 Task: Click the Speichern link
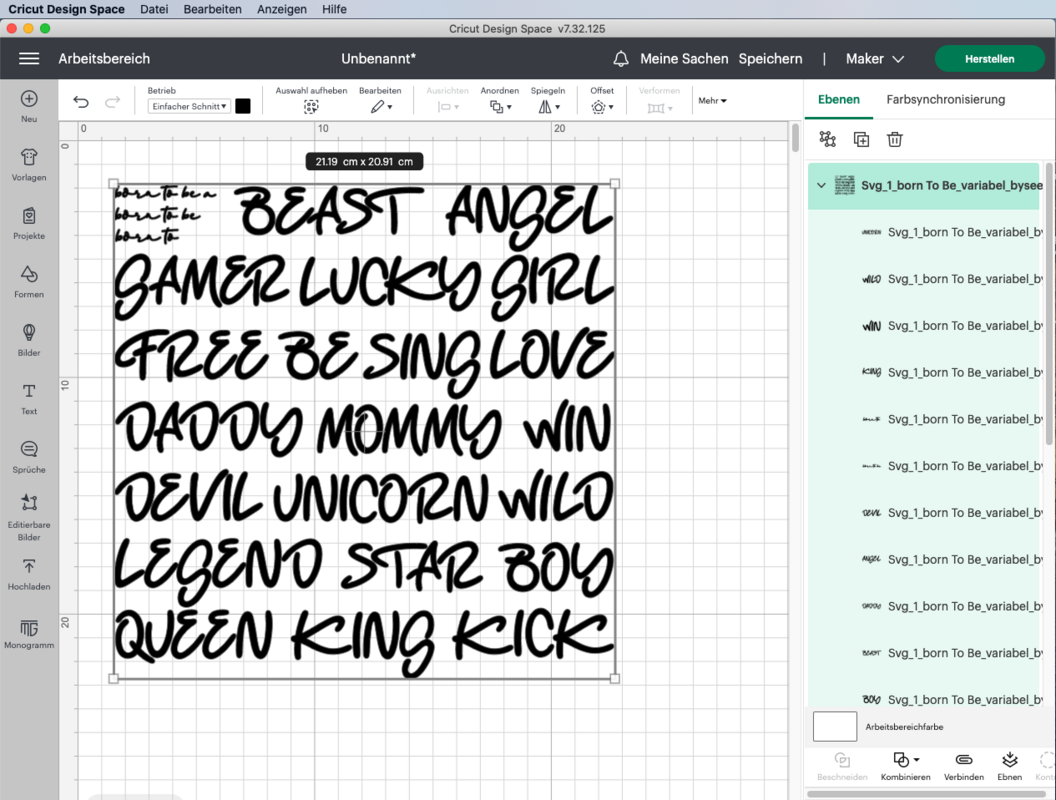click(x=770, y=59)
